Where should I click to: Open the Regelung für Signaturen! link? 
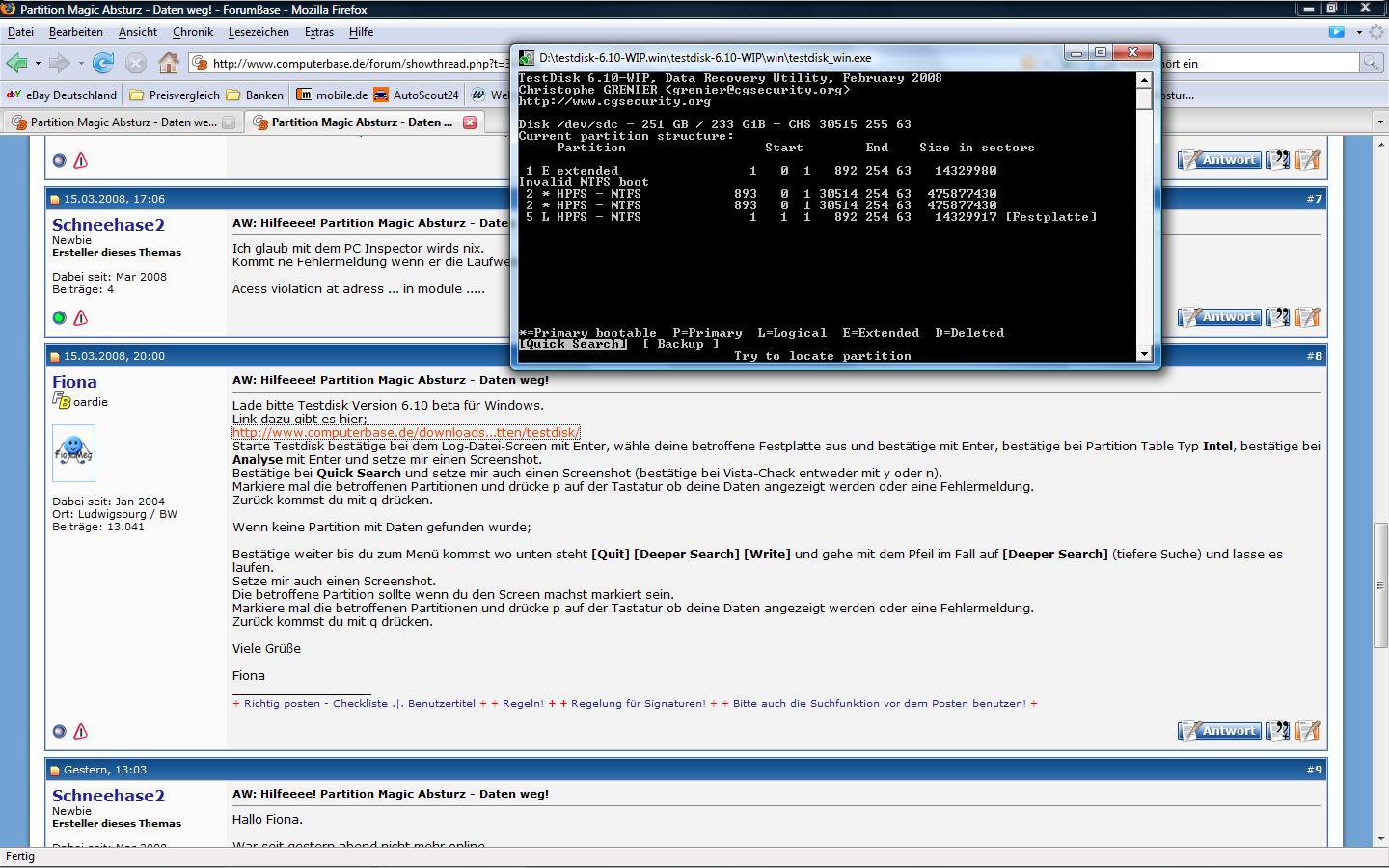pos(638,704)
